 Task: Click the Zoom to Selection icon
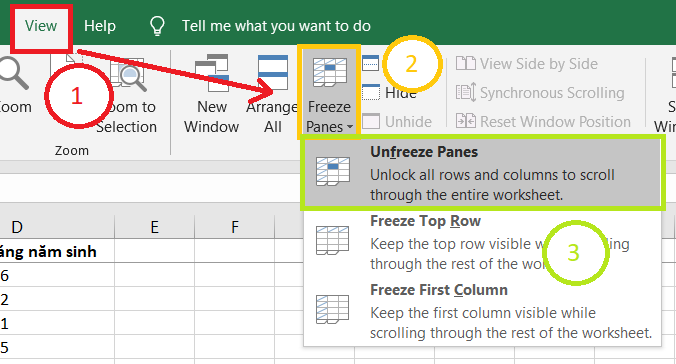pos(128,74)
